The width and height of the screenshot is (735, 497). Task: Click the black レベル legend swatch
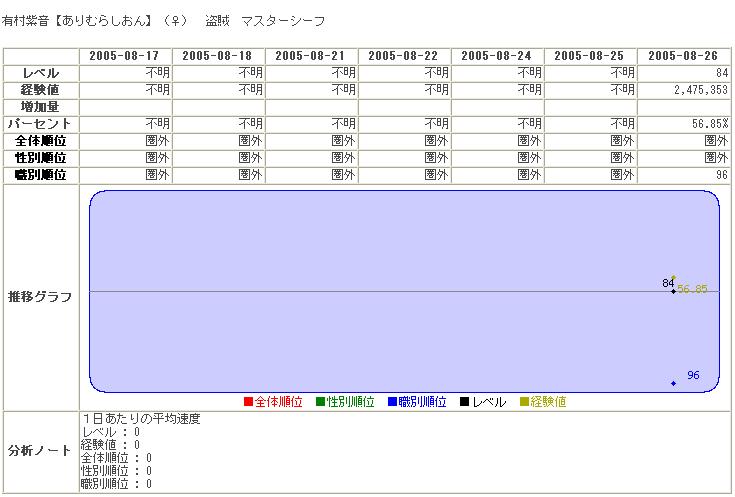(x=465, y=402)
